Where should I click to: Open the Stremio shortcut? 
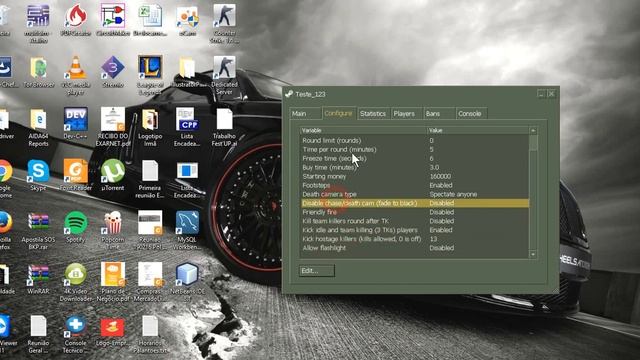(113, 71)
